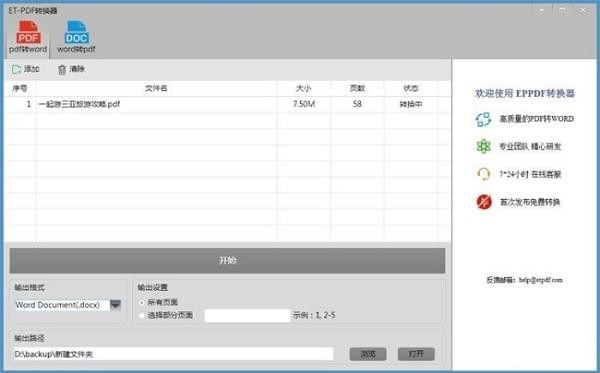Select the all pages radio button (所有页面)

point(142,303)
